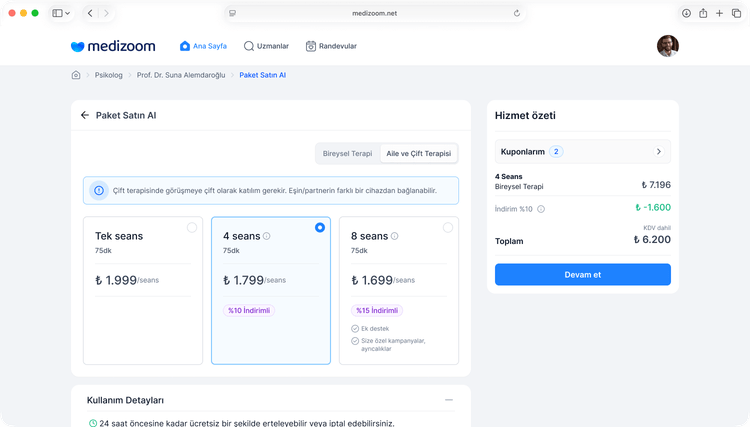Click info icon next to 8 seans
This screenshot has width=750, height=427.
click(x=395, y=237)
